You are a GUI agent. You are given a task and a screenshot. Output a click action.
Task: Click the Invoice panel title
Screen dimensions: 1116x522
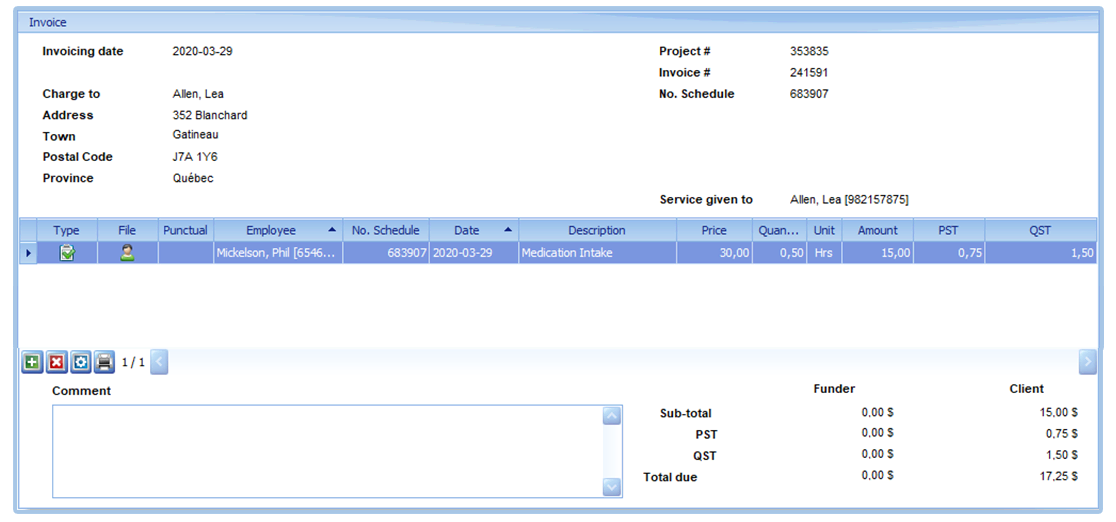click(x=48, y=22)
